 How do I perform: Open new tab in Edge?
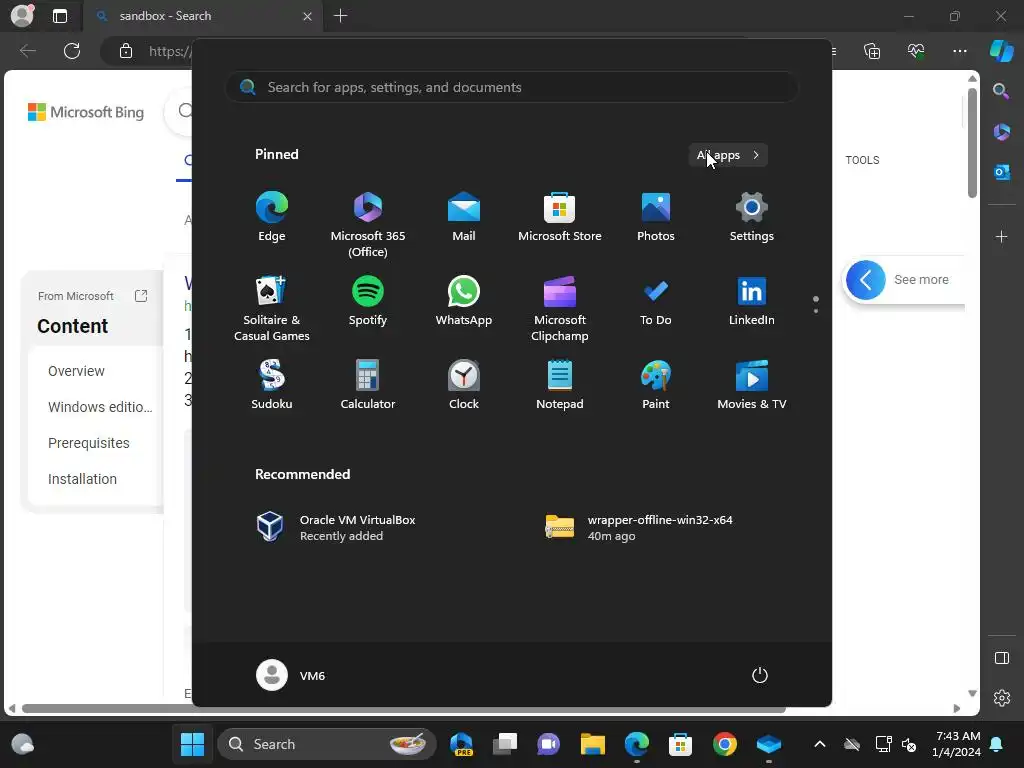(340, 16)
